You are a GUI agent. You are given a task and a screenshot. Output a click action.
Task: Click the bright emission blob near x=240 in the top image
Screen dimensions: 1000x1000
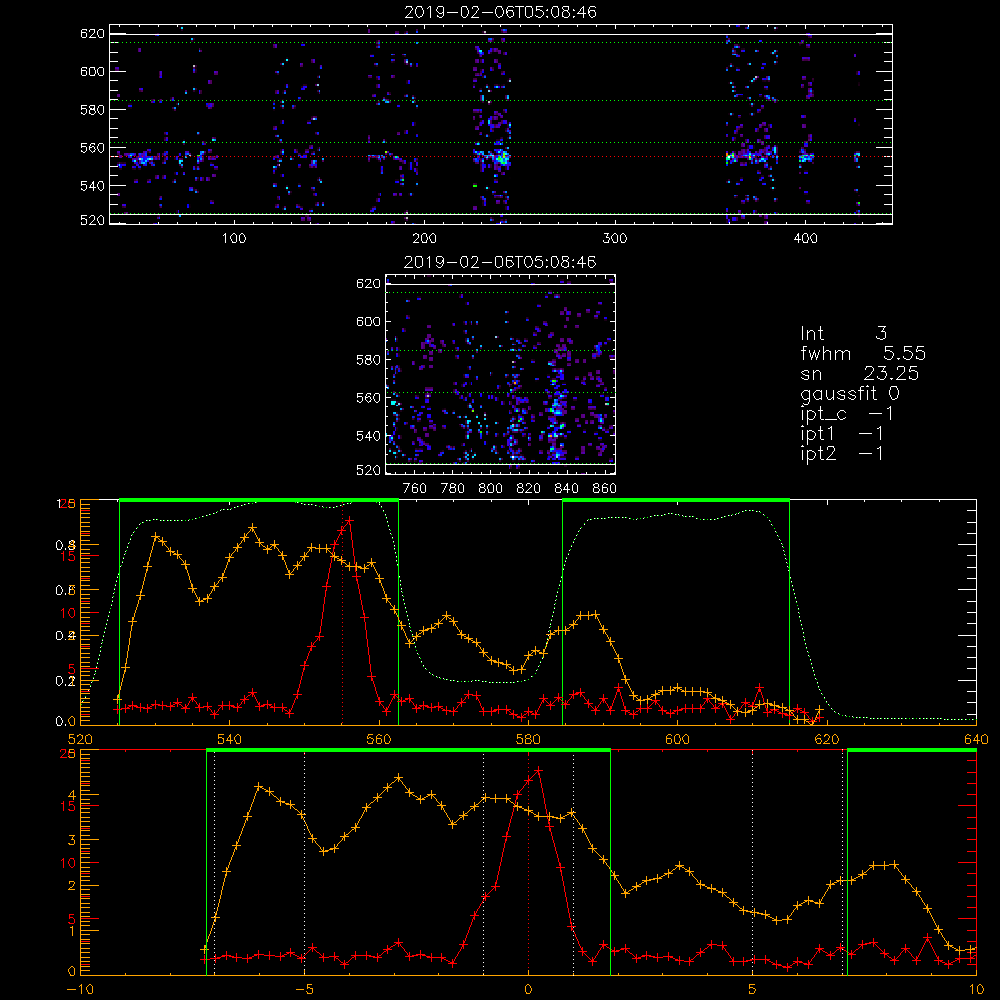coord(503,158)
